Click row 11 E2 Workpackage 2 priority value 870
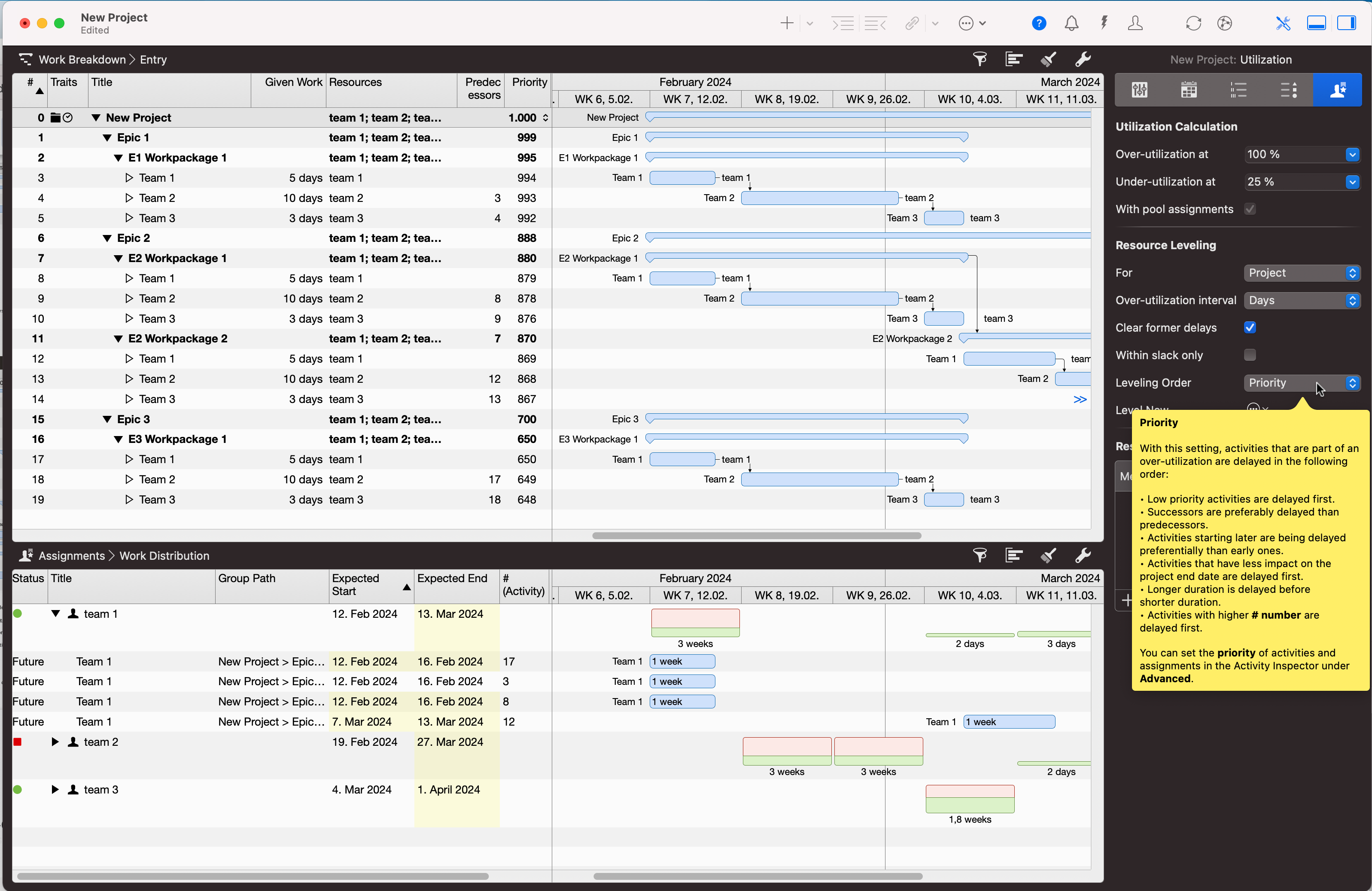This screenshot has height=891, width=1372. [x=526, y=339]
